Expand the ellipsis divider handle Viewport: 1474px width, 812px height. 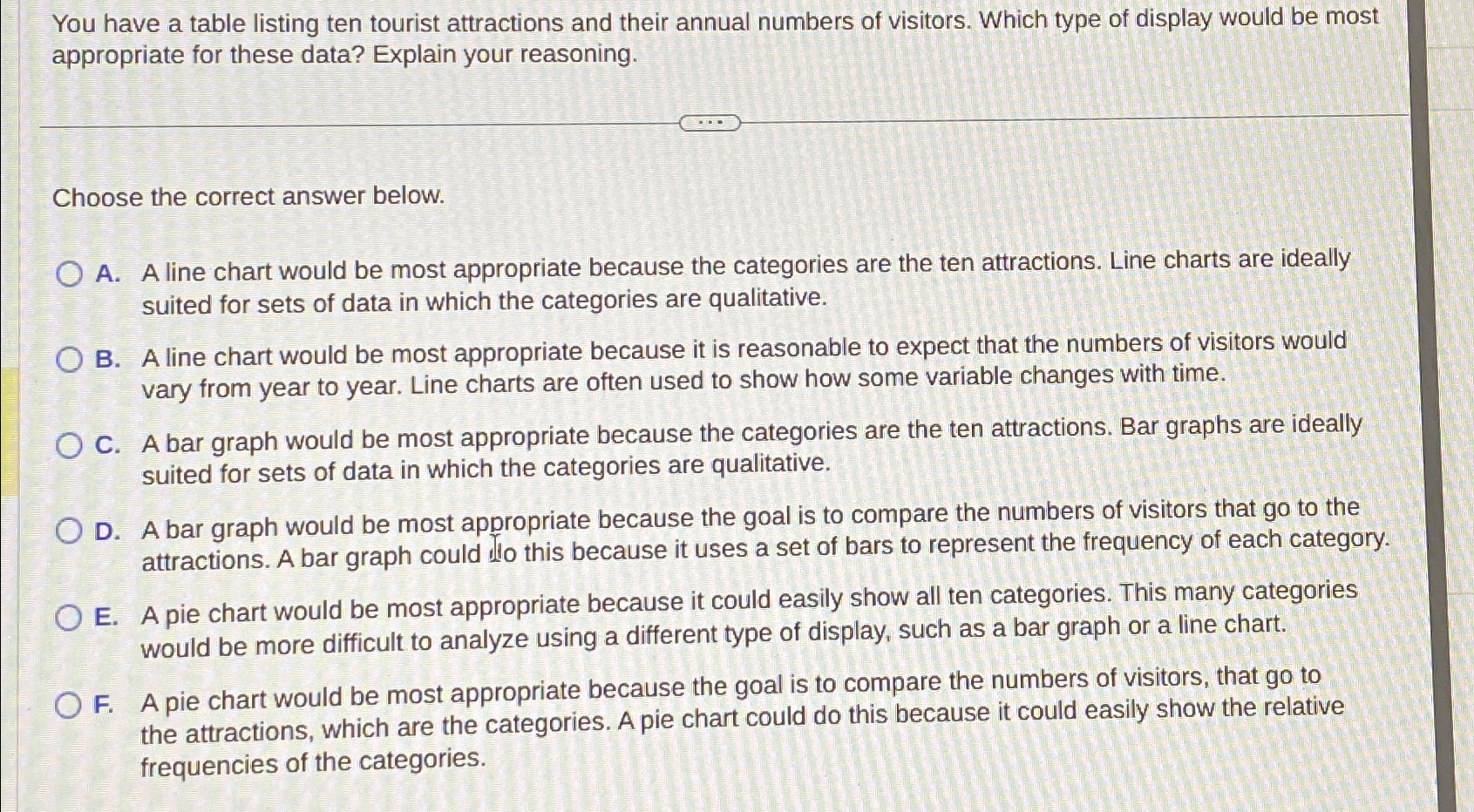point(710,123)
